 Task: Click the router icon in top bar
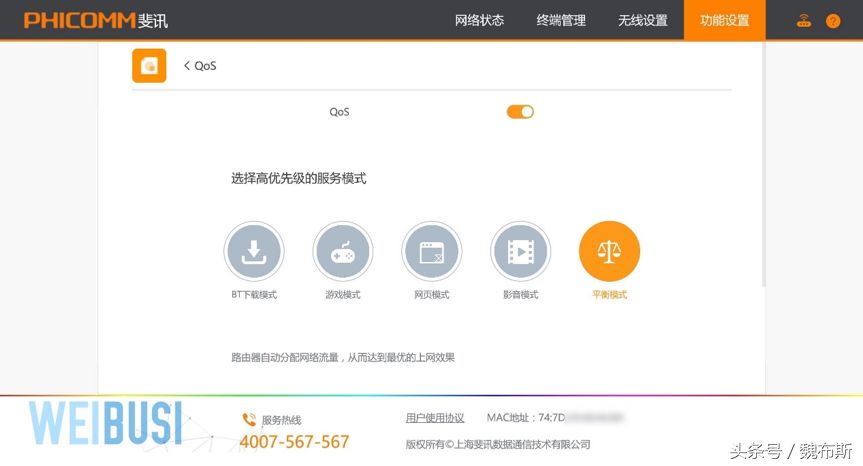[804, 21]
